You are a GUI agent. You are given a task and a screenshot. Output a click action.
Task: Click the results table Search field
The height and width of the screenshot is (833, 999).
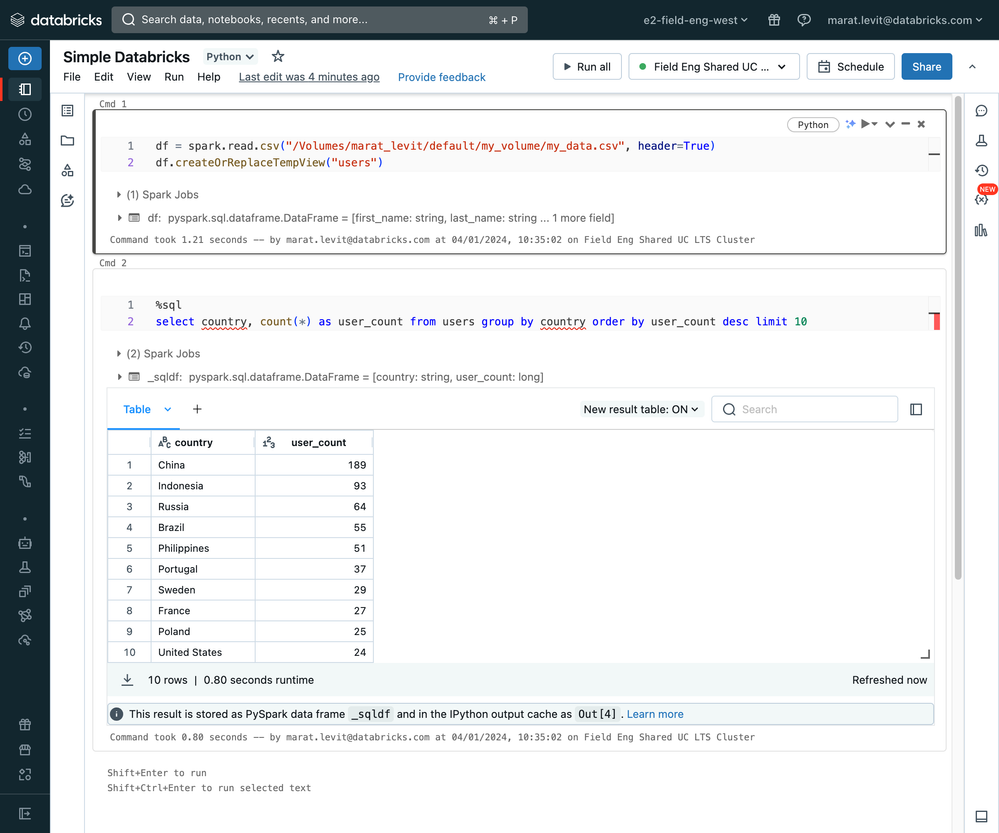pos(815,409)
